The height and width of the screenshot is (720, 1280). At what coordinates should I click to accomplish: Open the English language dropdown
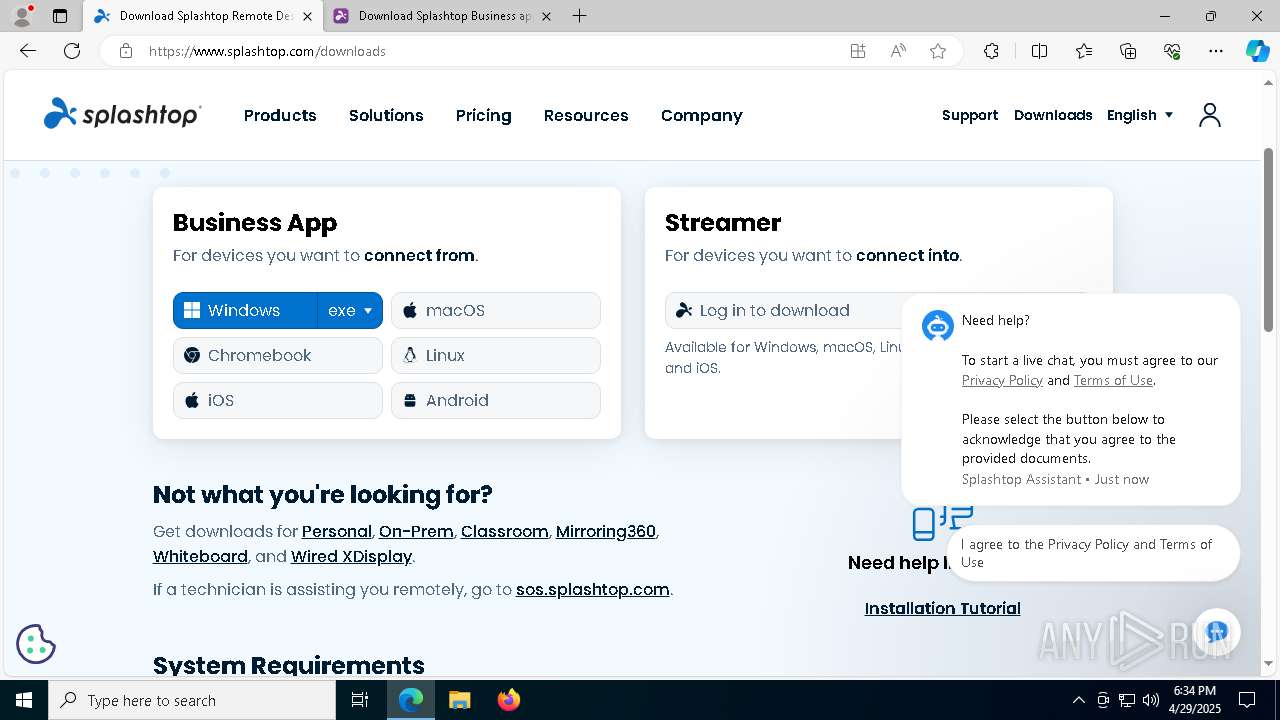click(1140, 115)
